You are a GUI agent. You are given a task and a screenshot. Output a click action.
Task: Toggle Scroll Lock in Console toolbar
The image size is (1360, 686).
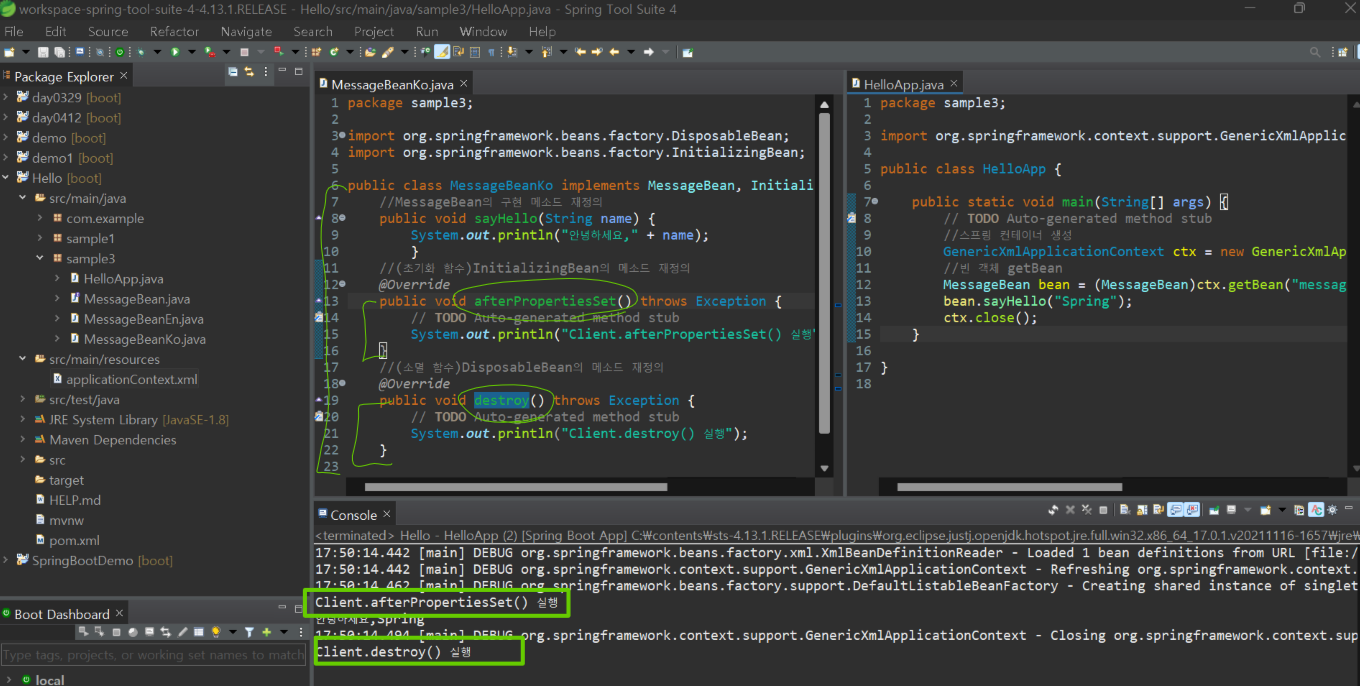click(x=1142, y=510)
